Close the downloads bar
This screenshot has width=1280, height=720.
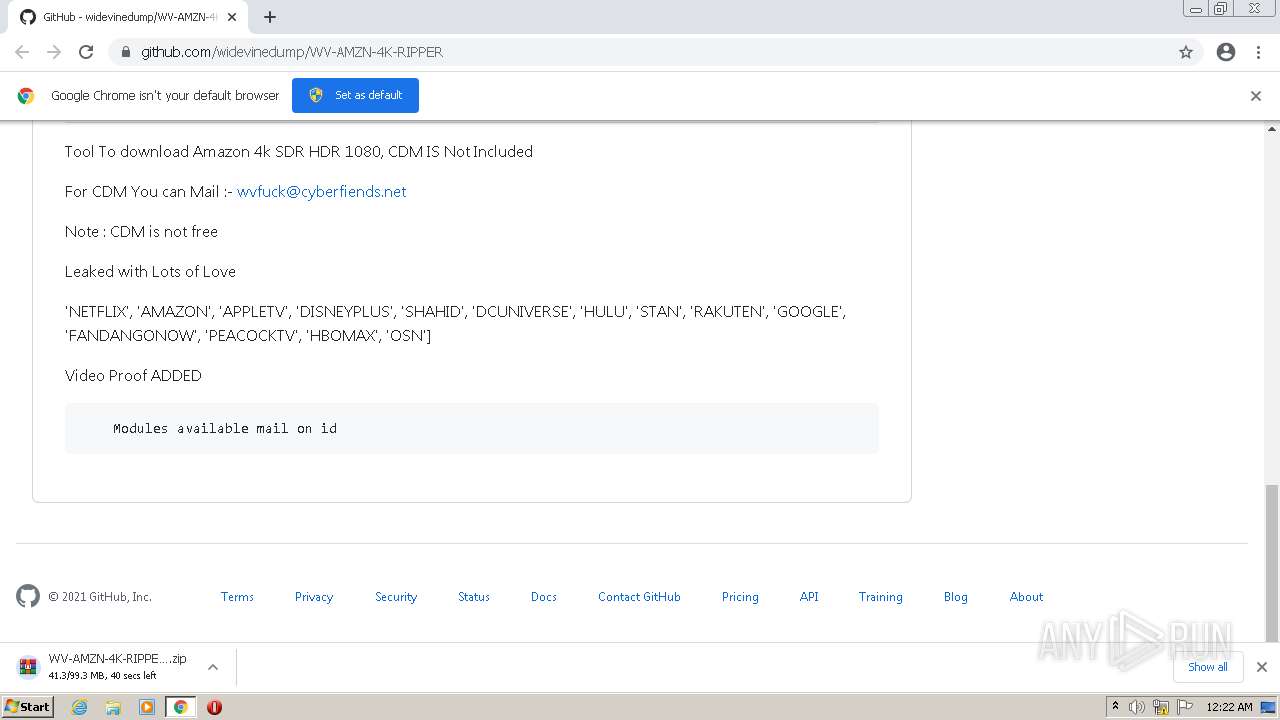pos(1261,667)
